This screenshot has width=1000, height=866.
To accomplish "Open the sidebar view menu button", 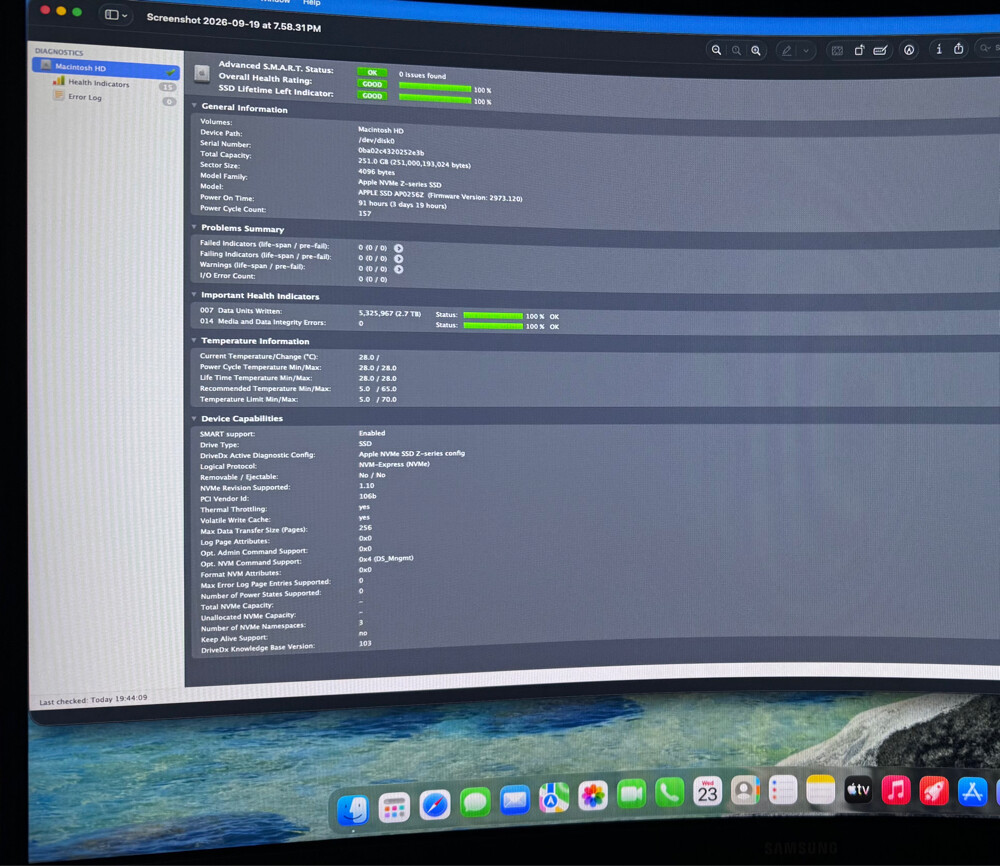I will coord(116,15).
